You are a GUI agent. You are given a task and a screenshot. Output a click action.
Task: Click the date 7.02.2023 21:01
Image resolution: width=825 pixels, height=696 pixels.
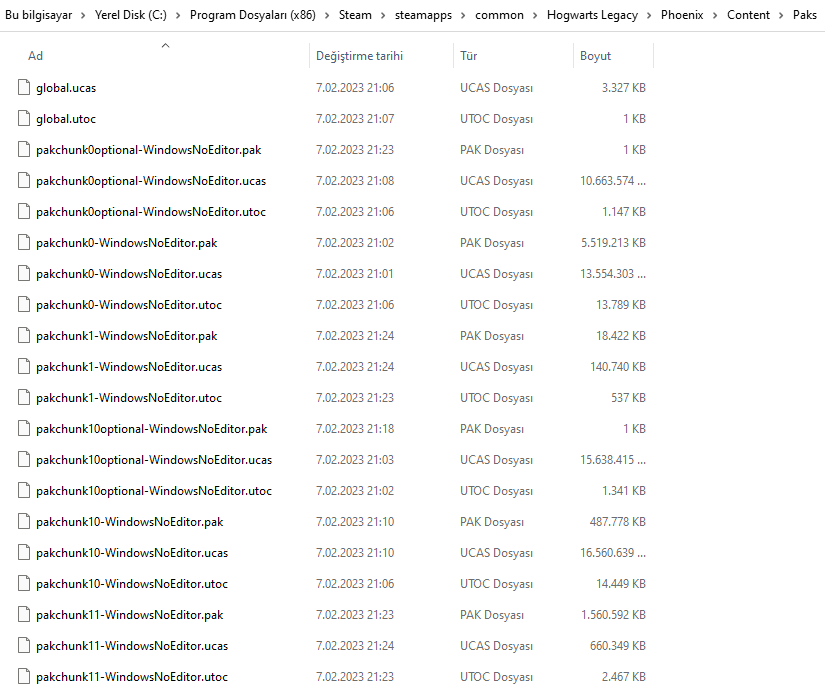tap(355, 274)
